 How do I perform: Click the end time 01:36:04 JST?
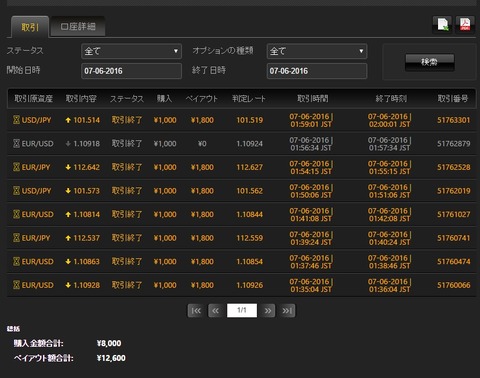click(390, 289)
